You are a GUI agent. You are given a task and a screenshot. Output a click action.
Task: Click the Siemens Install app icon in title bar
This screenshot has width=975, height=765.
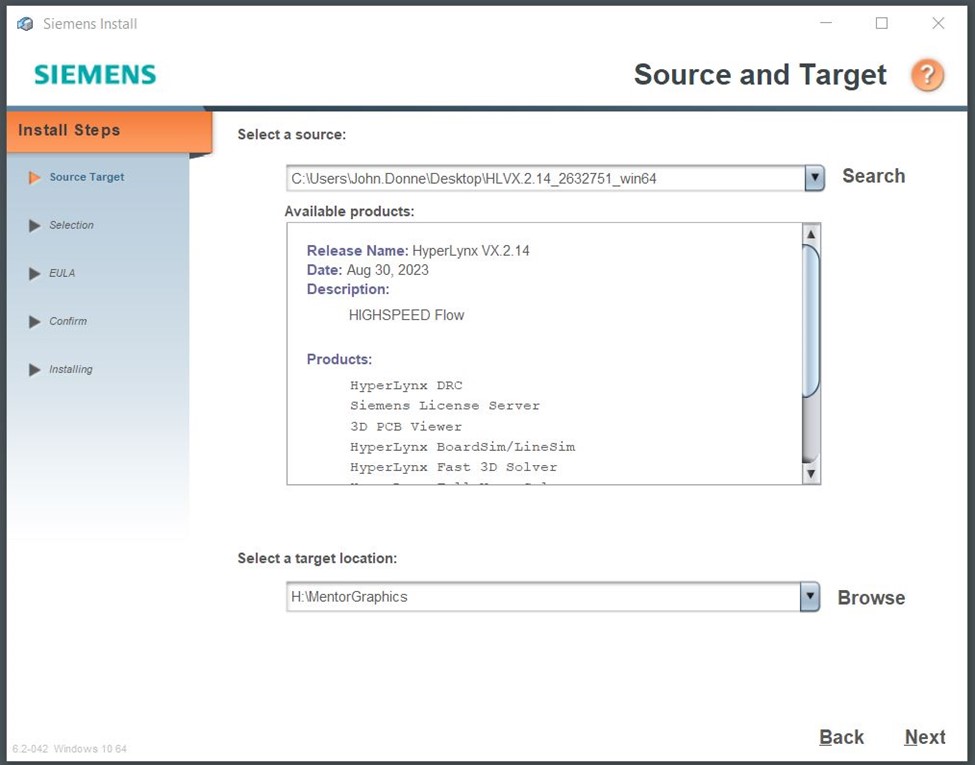[25, 24]
